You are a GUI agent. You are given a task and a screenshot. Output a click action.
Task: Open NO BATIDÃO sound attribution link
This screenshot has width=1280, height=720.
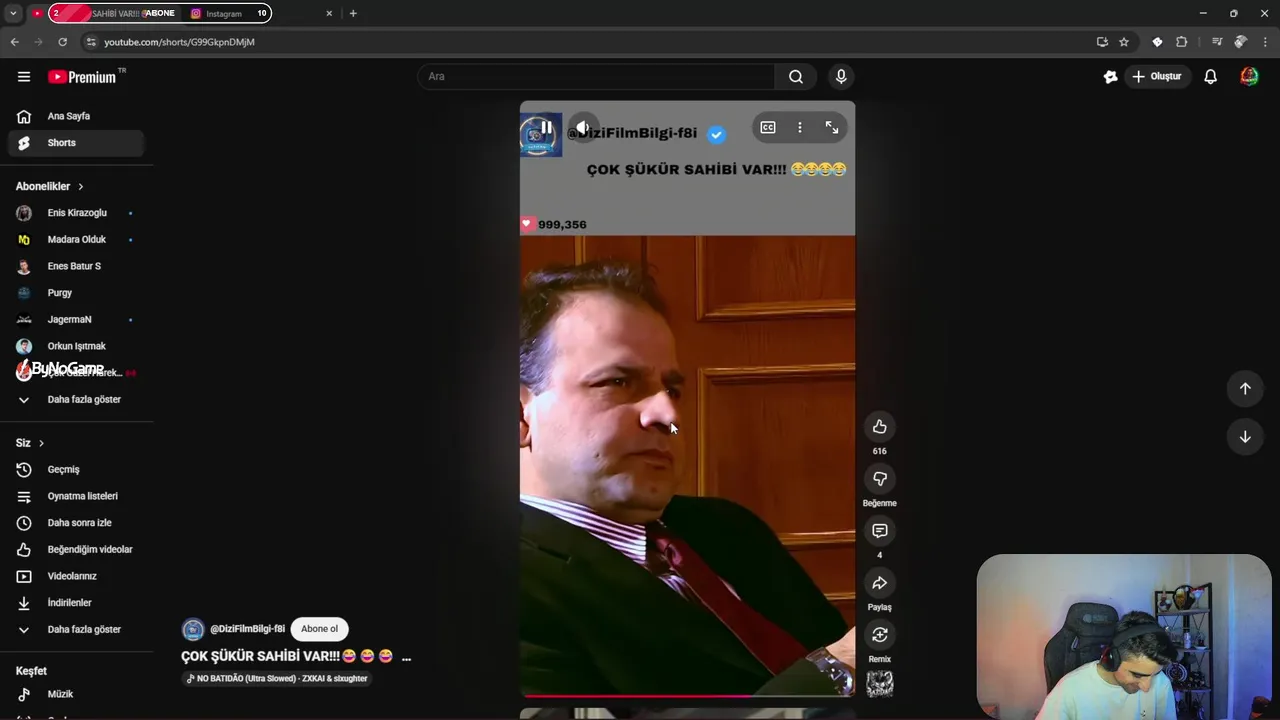tap(277, 679)
